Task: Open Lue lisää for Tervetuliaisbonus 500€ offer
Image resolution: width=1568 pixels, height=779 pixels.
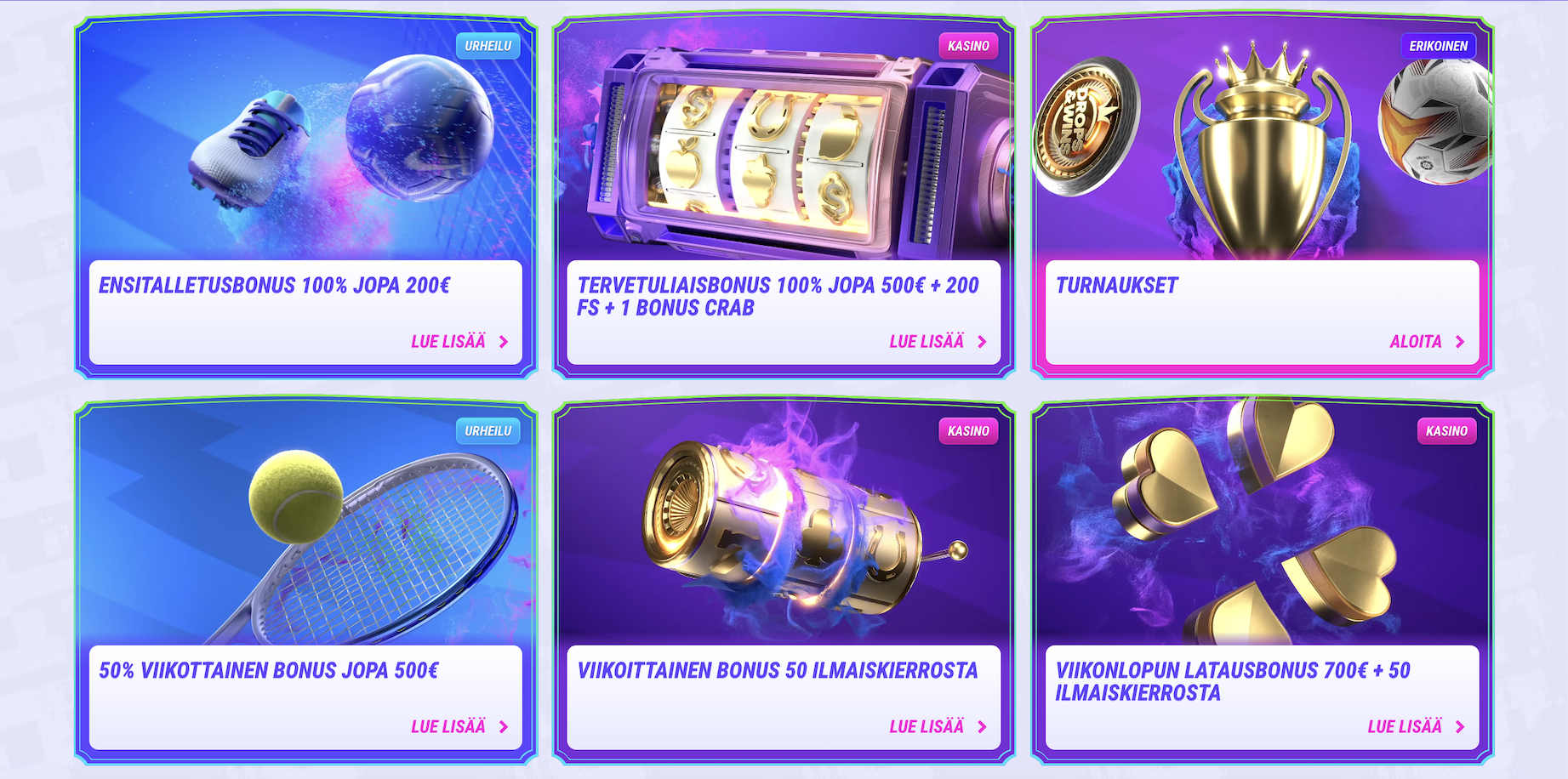Action: (x=927, y=342)
